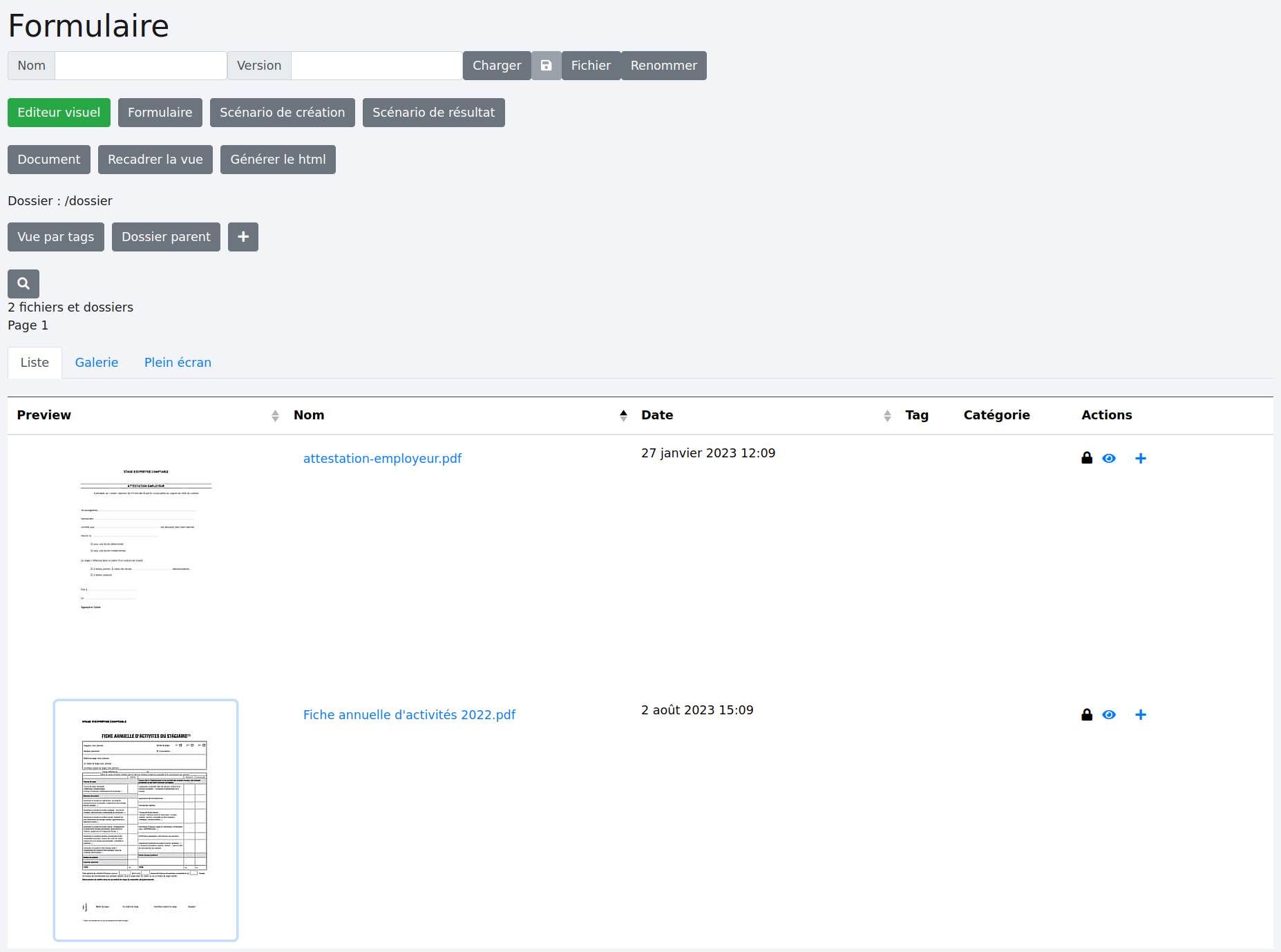This screenshot has width=1281, height=952.
Task: Select the Fiche annuelle d'activités preview thumbnail
Action: [x=146, y=820]
